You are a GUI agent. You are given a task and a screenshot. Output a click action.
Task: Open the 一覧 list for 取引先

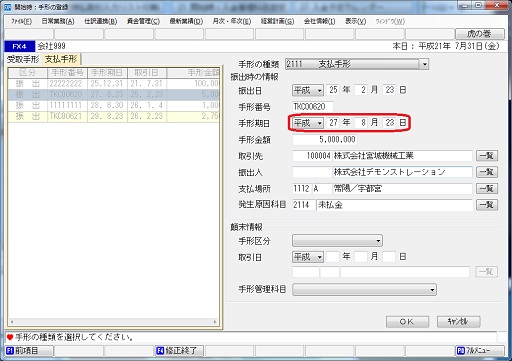tap(487, 156)
